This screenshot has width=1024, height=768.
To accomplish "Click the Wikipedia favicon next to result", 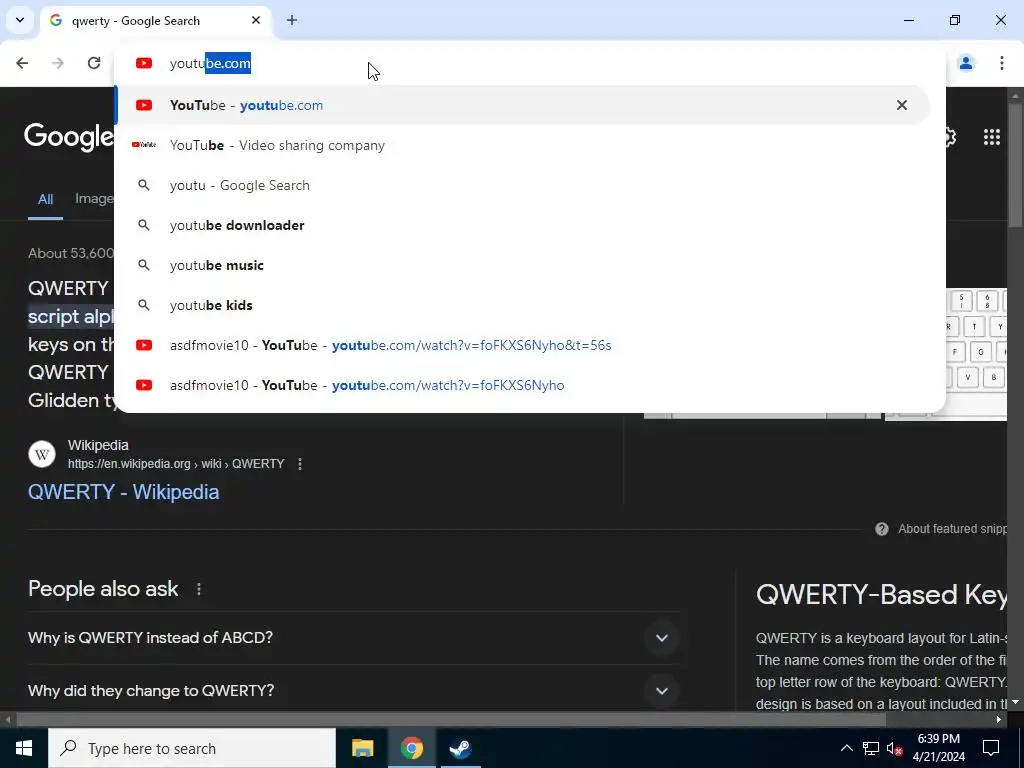I will [x=42, y=454].
